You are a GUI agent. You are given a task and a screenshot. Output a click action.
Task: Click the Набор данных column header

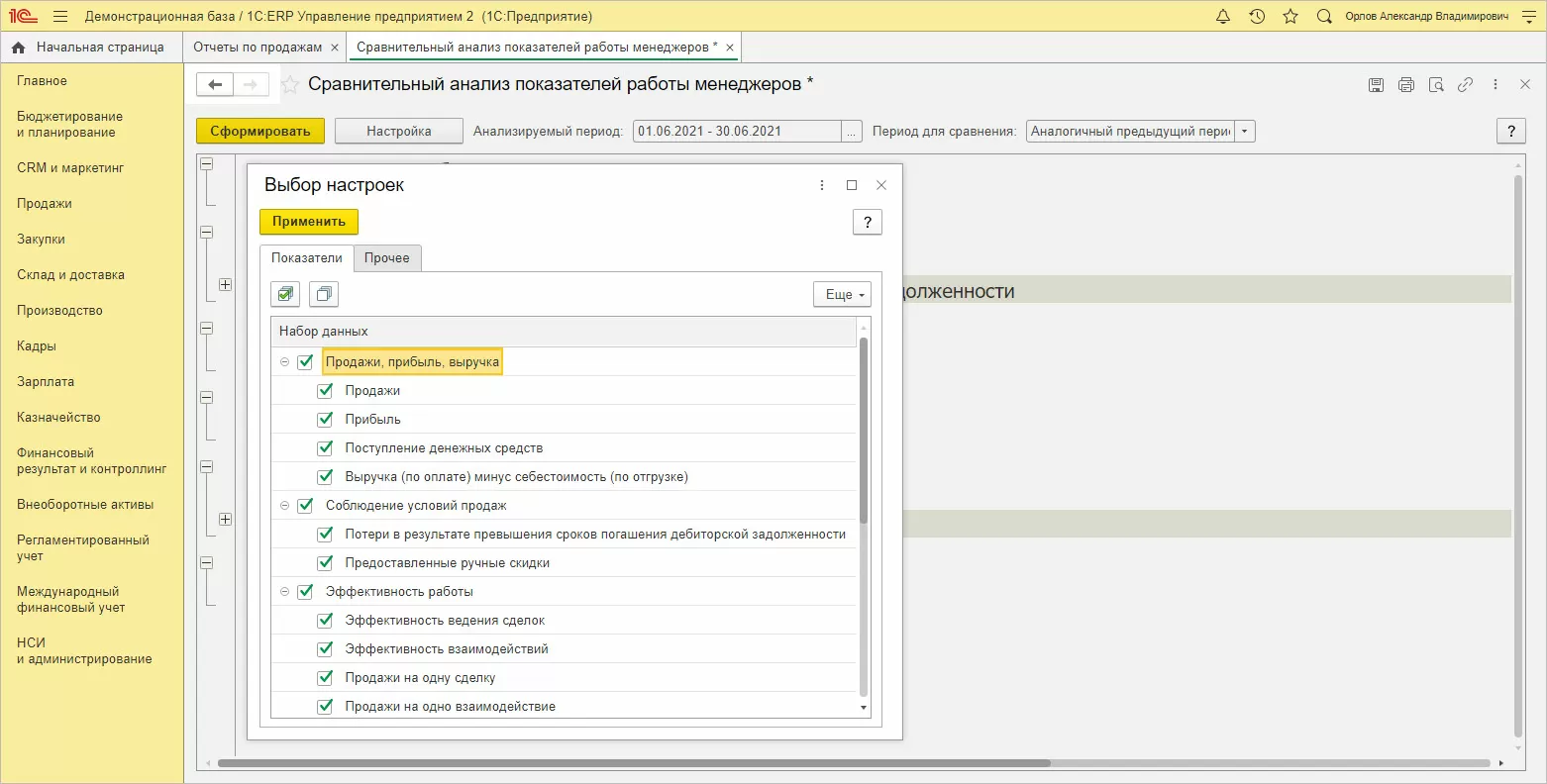(564, 332)
